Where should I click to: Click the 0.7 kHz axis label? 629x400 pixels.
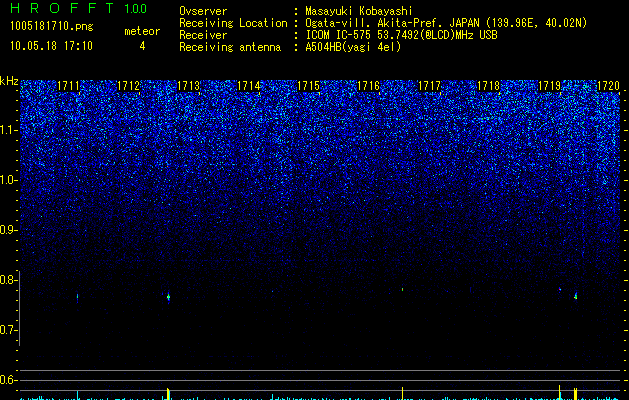pyautogui.click(x=8, y=330)
